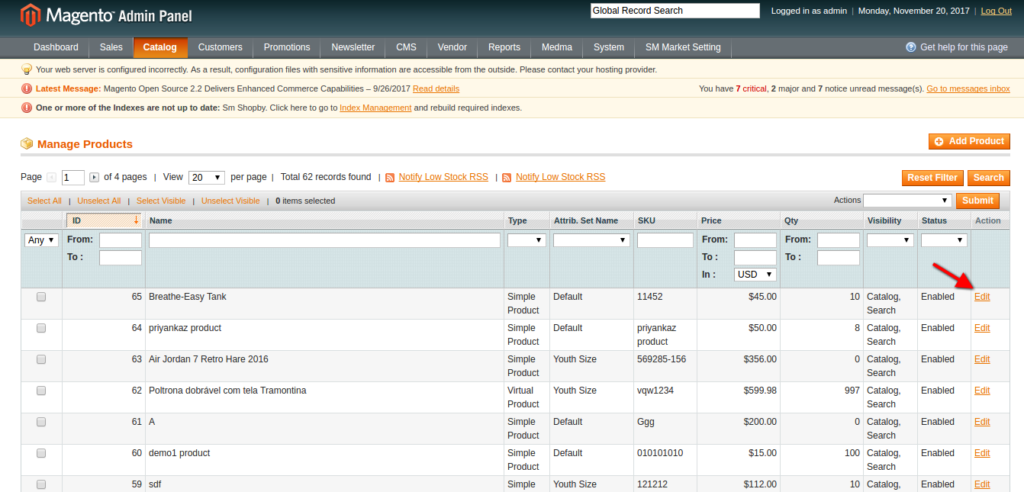The height and width of the screenshot is (492, 1024).
Task: Click the ID column sort arrow
Action: click(x=136, y=221)
